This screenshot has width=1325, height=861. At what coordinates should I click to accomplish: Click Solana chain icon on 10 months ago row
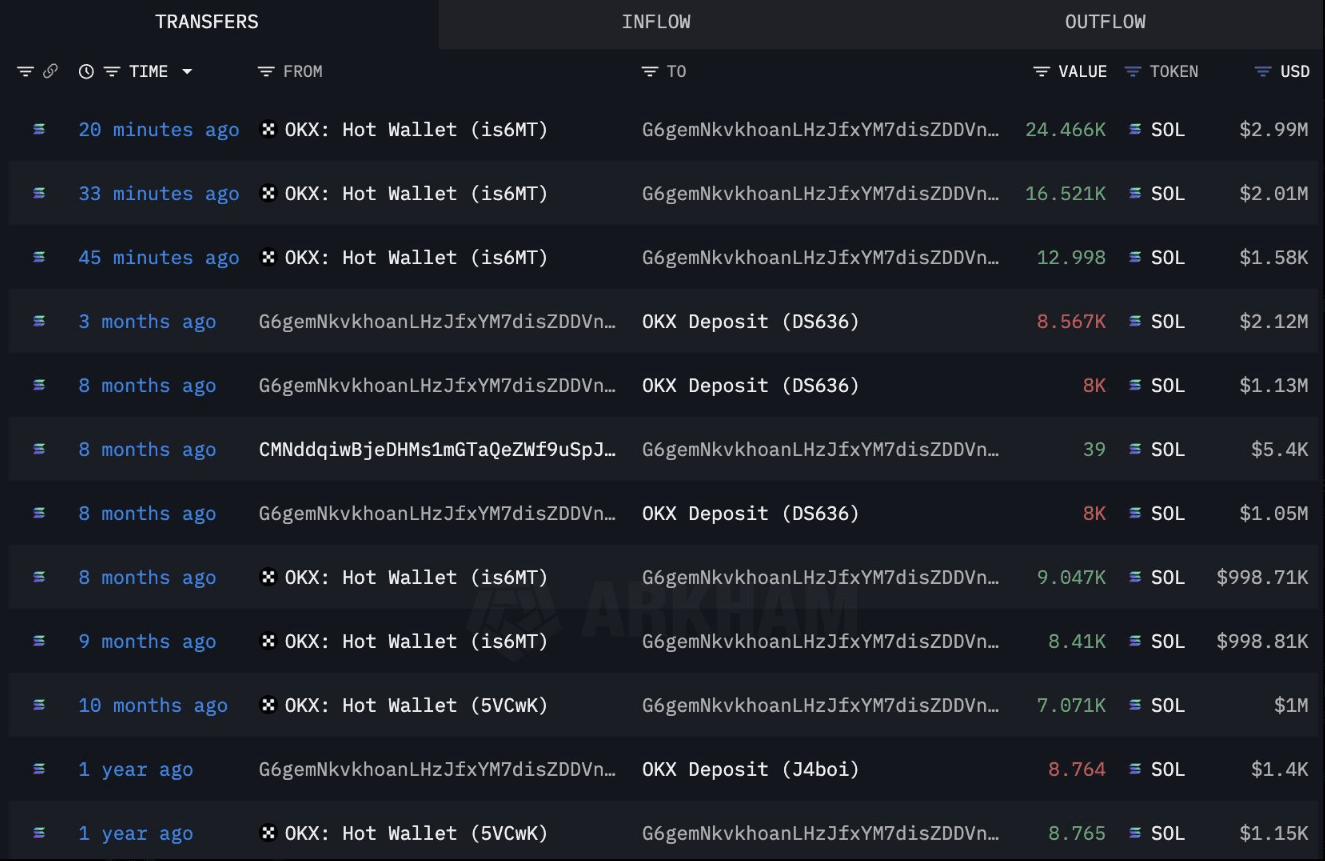pyautogui.click(x=39, y=705)
